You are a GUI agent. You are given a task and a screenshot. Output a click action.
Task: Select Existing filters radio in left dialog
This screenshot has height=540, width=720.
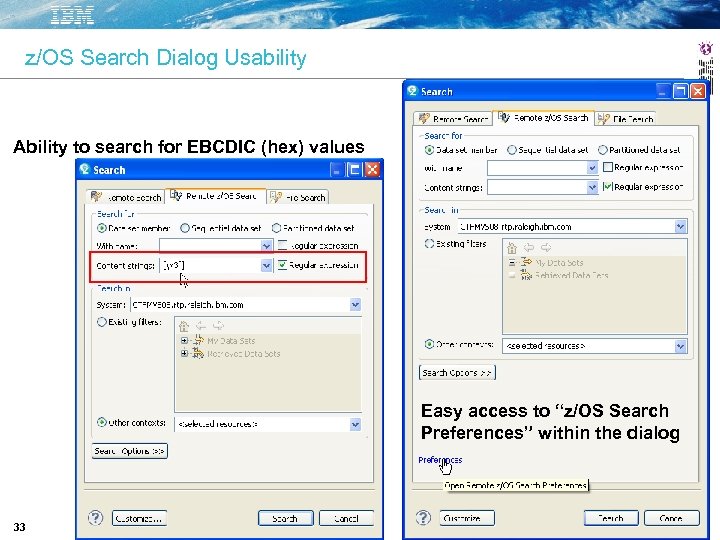pyautogui.click(x=101, y=322)
